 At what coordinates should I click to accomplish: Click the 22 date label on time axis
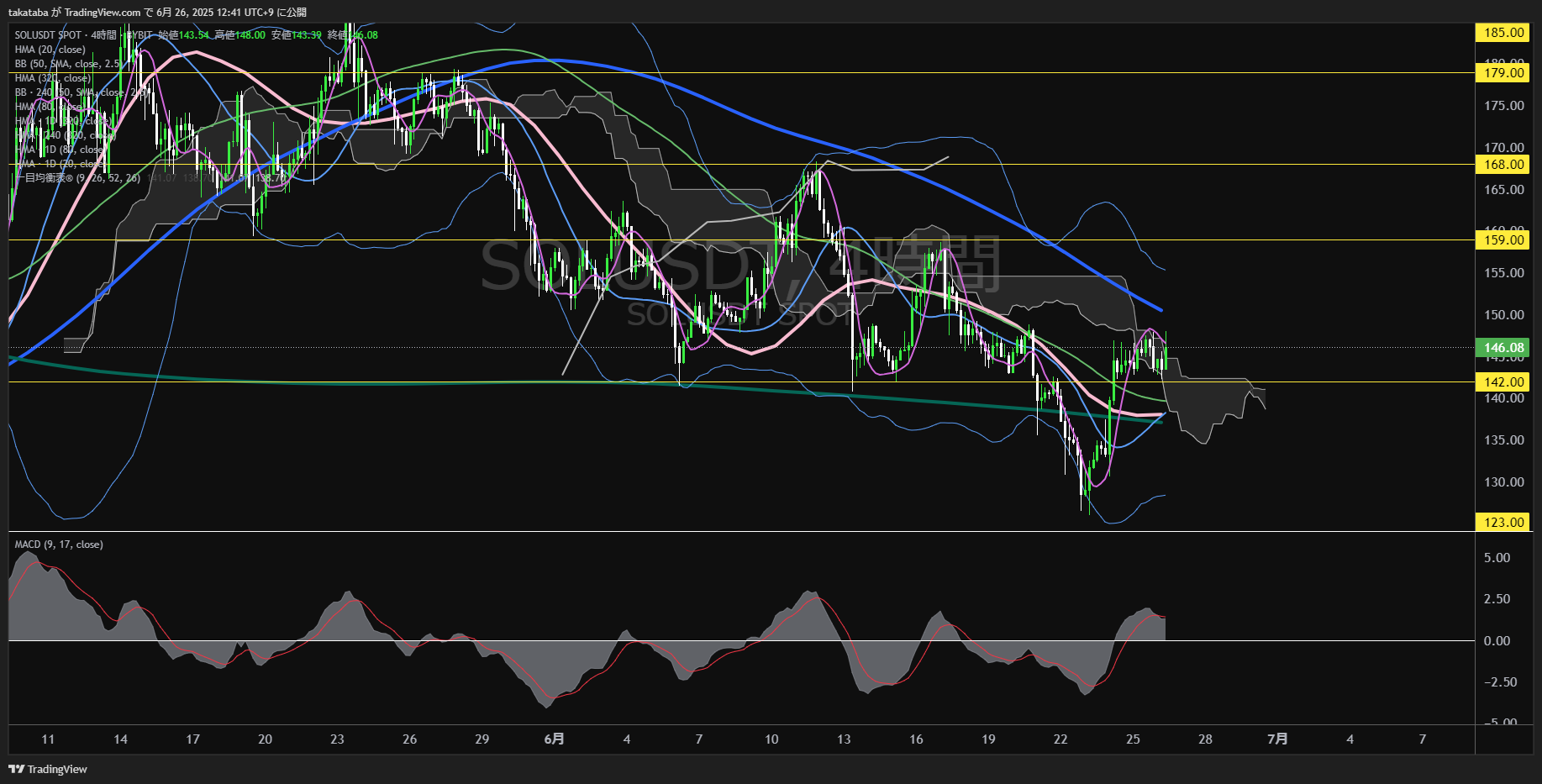pyautogui.click(x=1060, y=739)
